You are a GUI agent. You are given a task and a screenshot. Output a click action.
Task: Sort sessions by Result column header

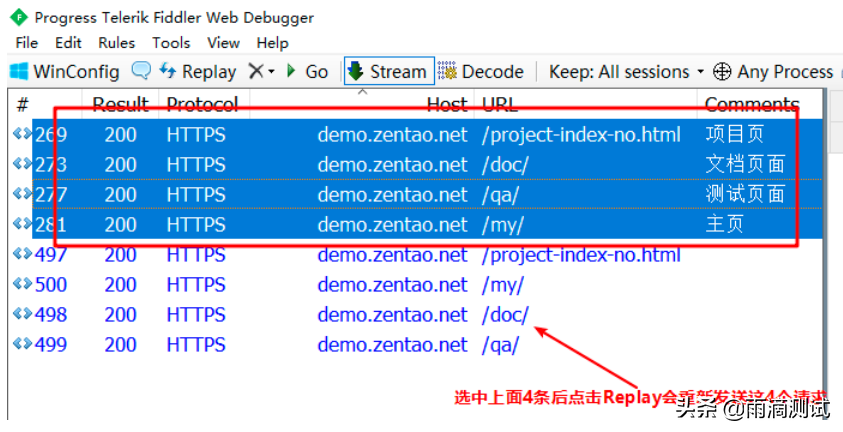(121, 104)
